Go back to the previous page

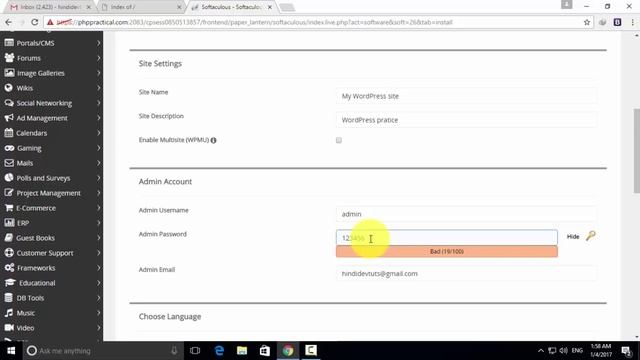(9, 22)
